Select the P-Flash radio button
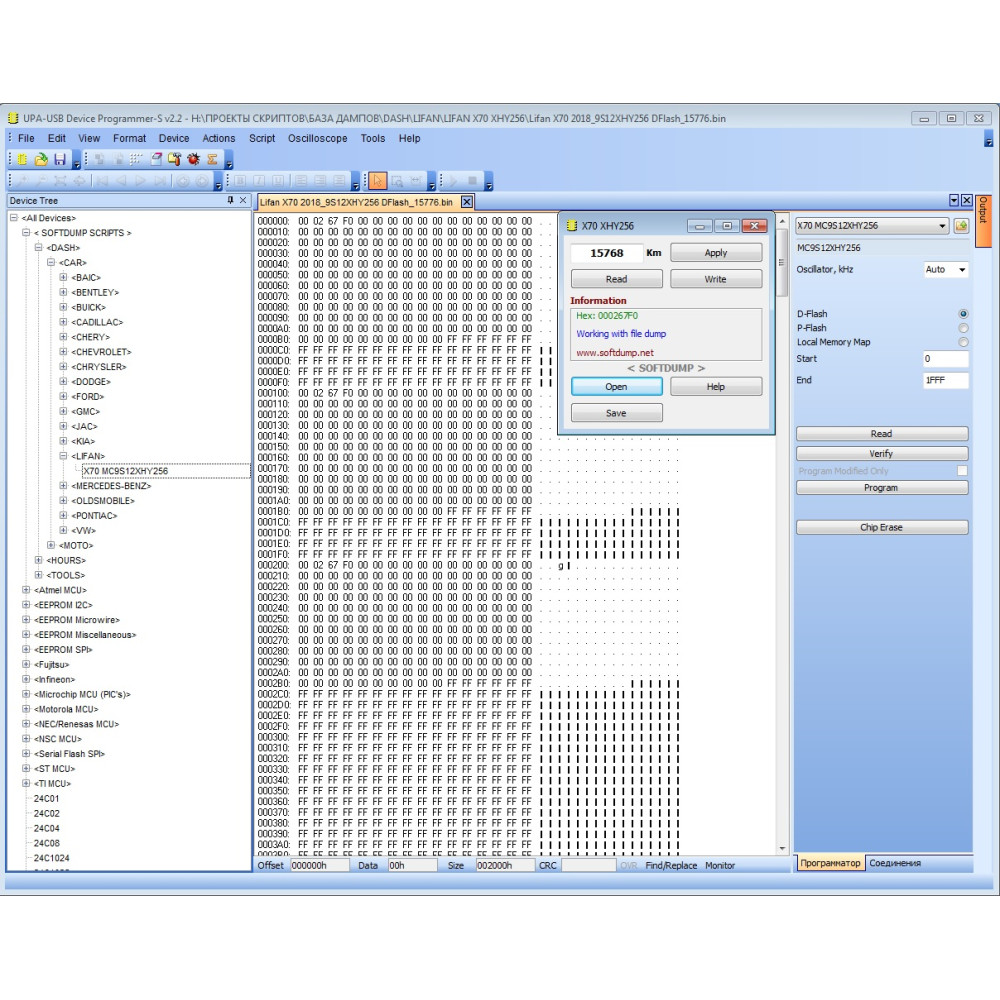This screenshot has height=1000, width=1000. tap(963, 328)
